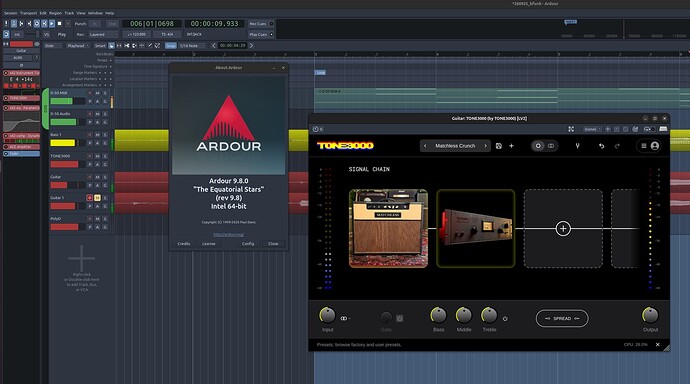The width and height of the screenshot is (690, 384).
Task: Click the plugin bypass power icon at top left
Action: [x=316, y=129]
